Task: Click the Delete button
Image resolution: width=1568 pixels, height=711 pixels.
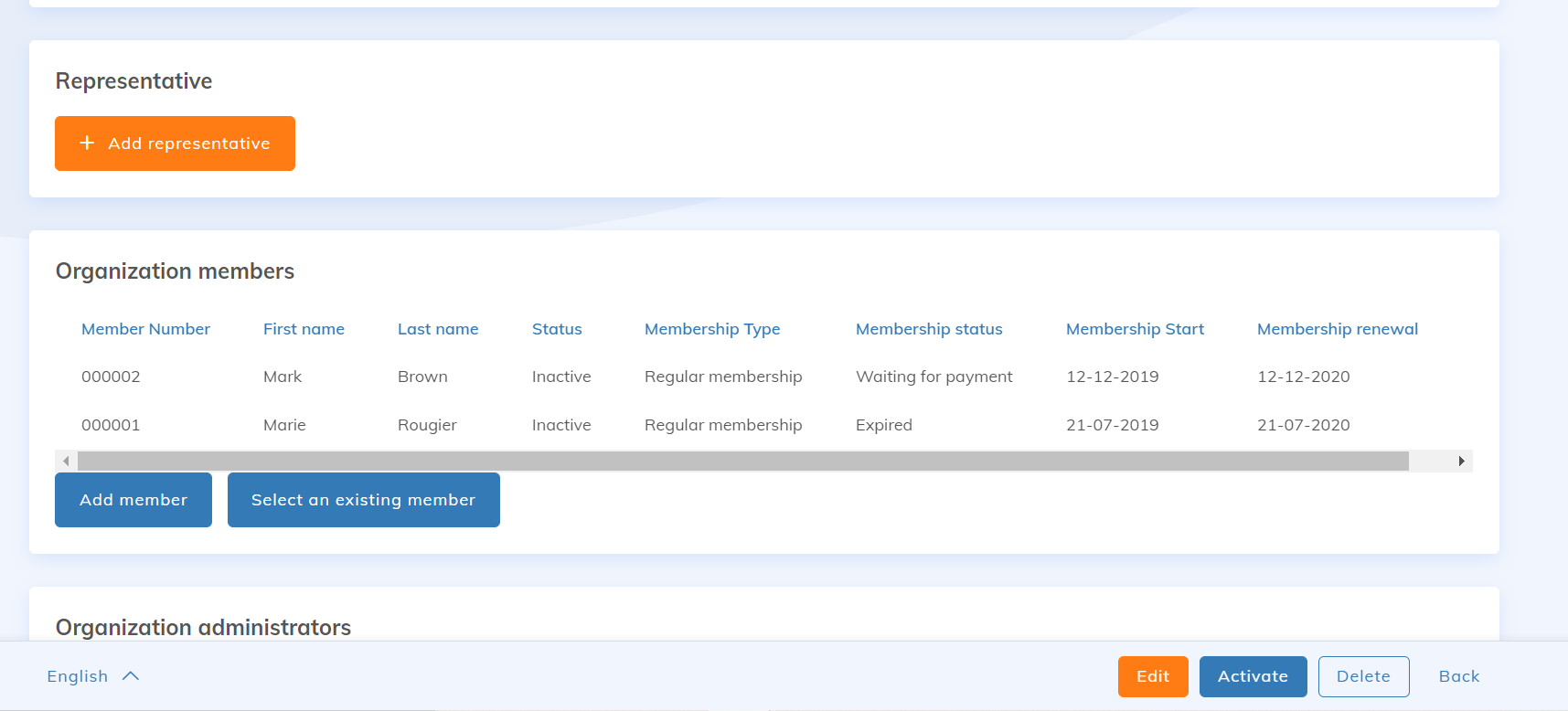Action: (x=1363, y=676)
